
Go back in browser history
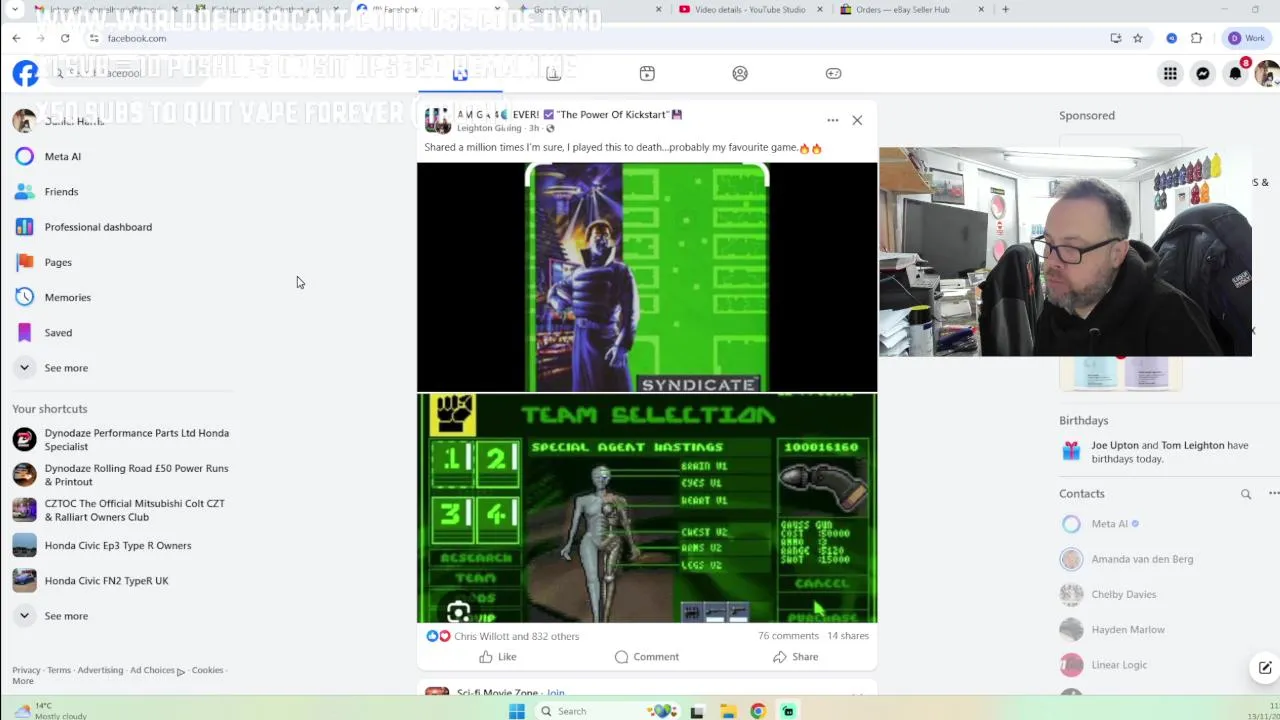click(x=16, y=38)
